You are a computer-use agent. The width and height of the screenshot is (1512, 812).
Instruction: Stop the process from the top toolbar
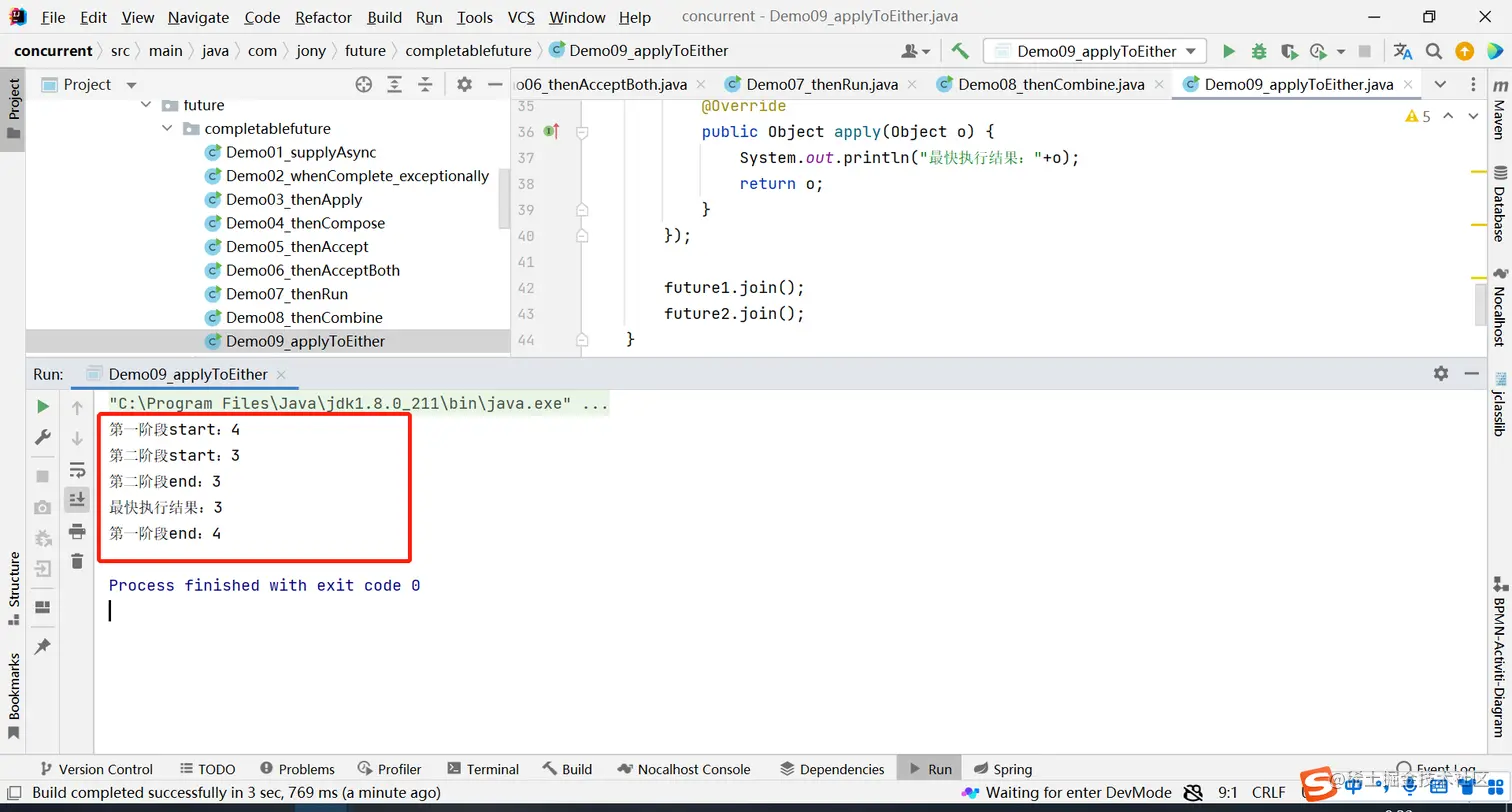pyautogui.click(x=1366, y=51)
